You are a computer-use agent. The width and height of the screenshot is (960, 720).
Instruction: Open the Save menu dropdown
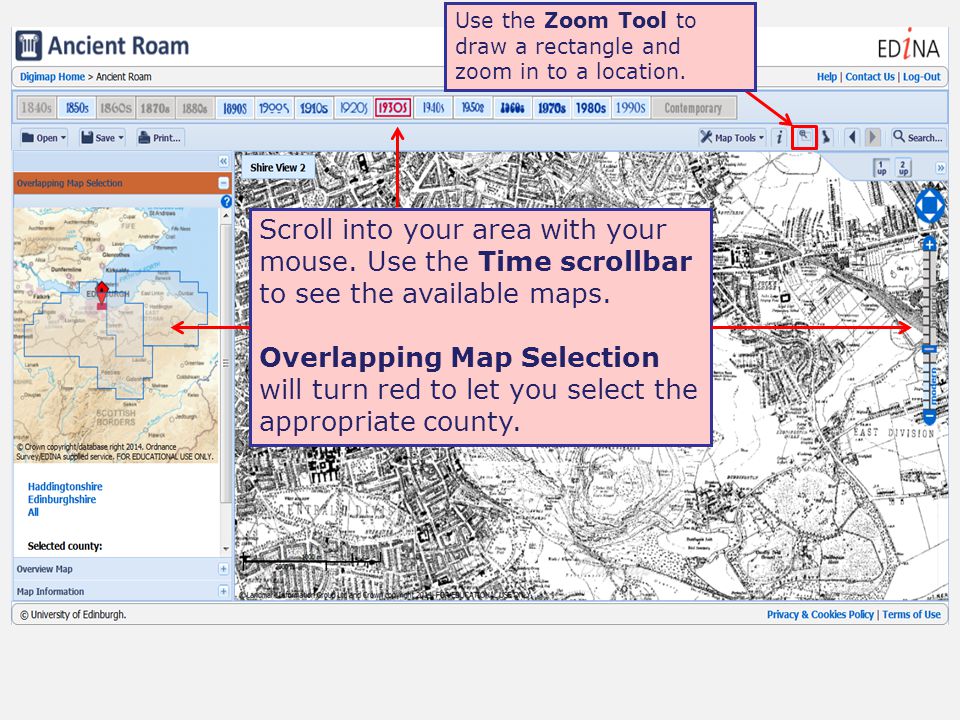coord(102,138)
